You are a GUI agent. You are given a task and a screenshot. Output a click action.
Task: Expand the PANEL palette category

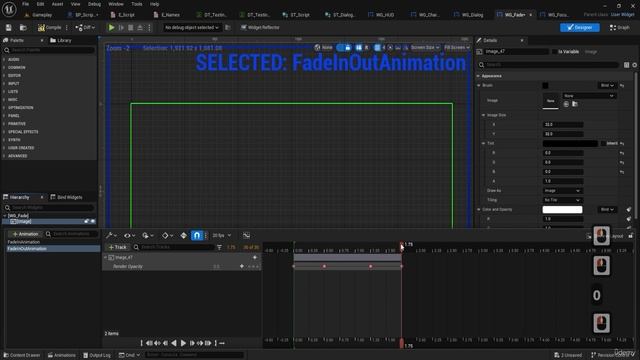tap(13, 116)
